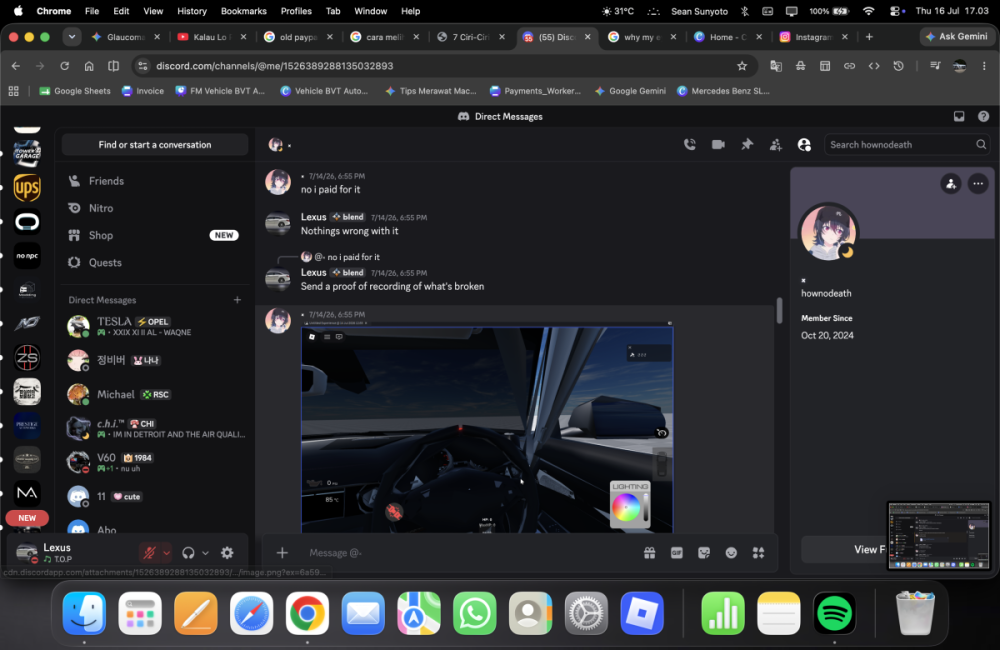Expand audio output options arrow
This screenshot has width=1000, height=650.
205,553
